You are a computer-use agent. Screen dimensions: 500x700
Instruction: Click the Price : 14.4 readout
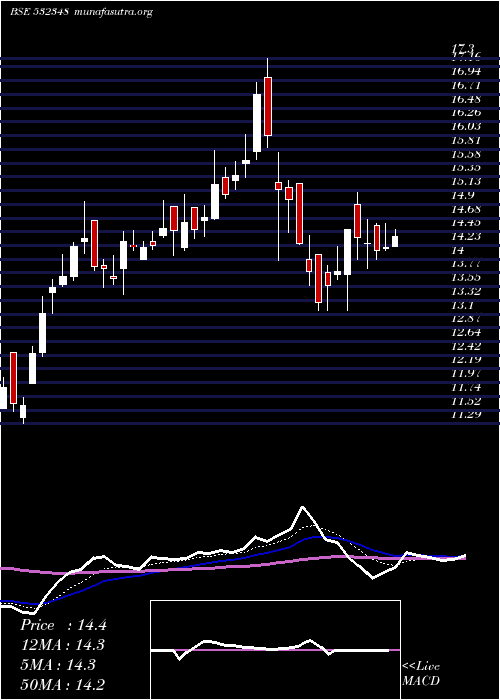point(63,625)
